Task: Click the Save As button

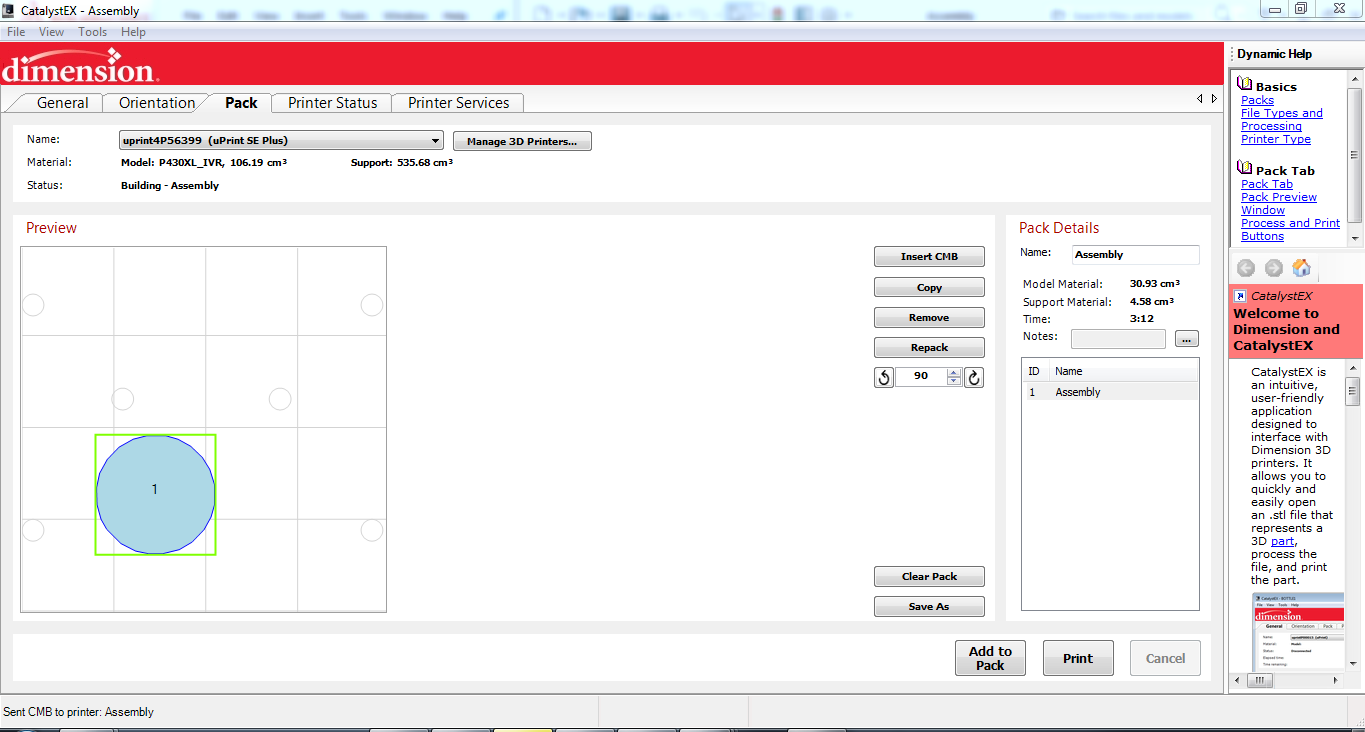Action: (x=929, y=606)
